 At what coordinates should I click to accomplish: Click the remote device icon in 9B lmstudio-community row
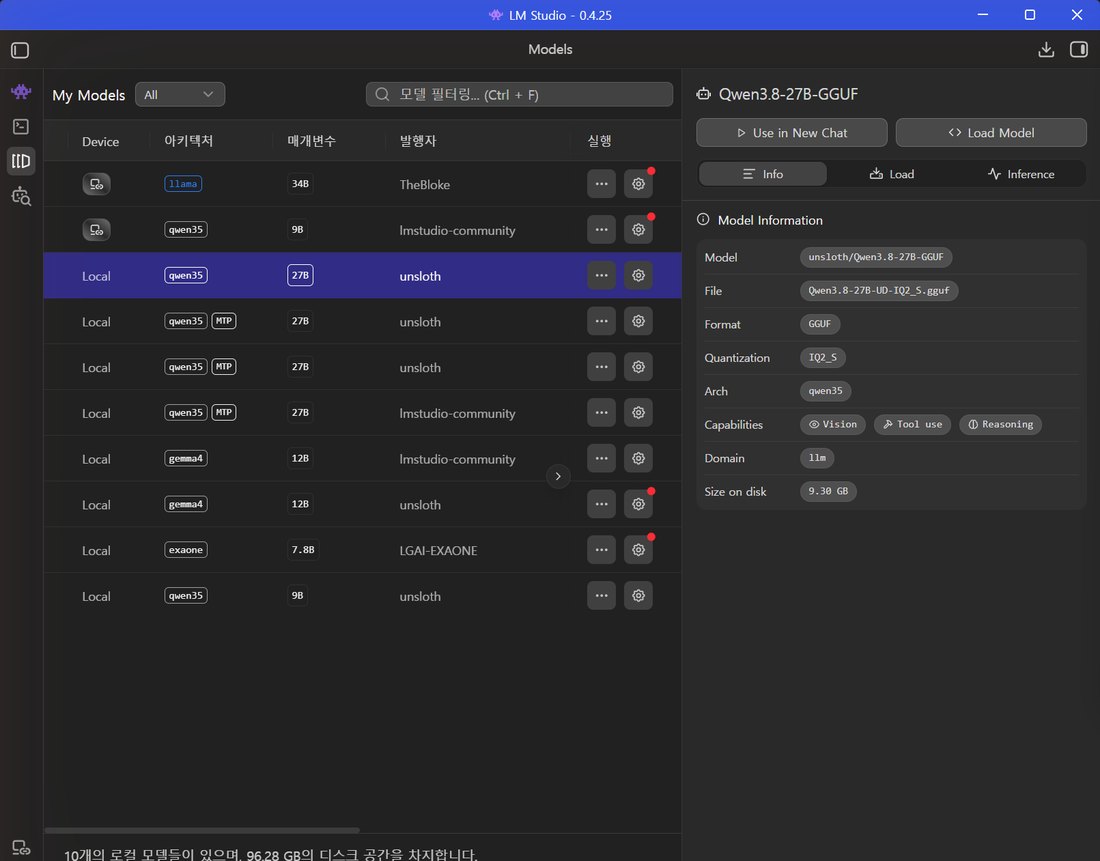96,230
